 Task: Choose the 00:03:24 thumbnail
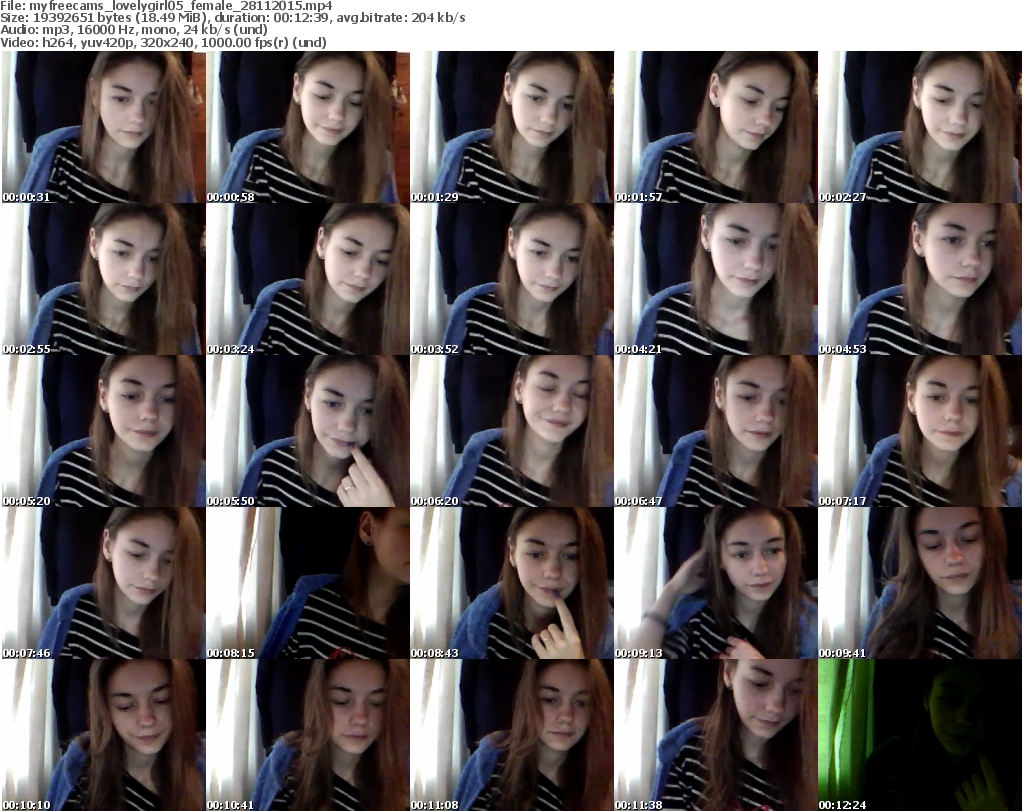[308, 279]
